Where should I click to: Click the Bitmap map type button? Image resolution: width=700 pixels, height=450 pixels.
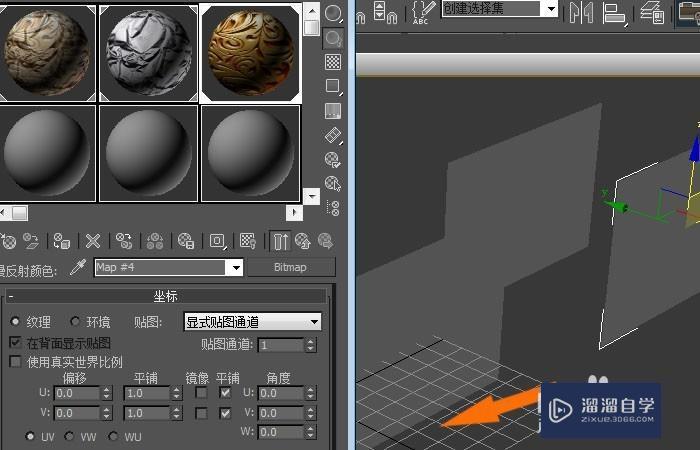[x=291, y=267]
